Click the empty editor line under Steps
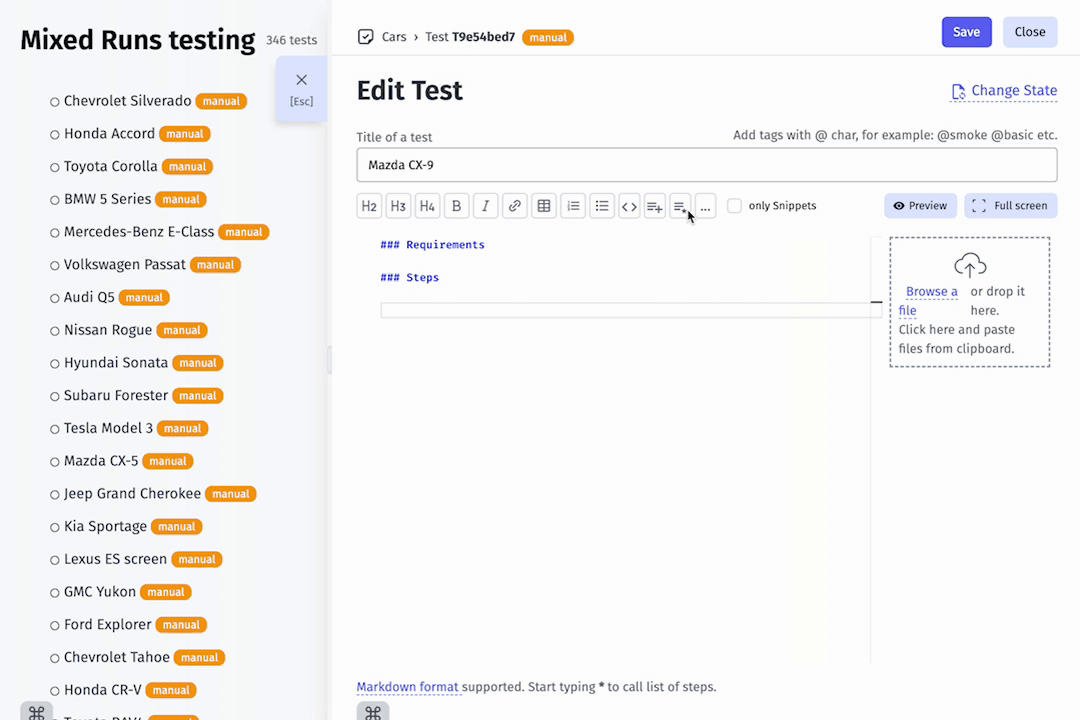The width and height of the screenshot is (1080, 720). pyautogui.click(x=631, y=310)
